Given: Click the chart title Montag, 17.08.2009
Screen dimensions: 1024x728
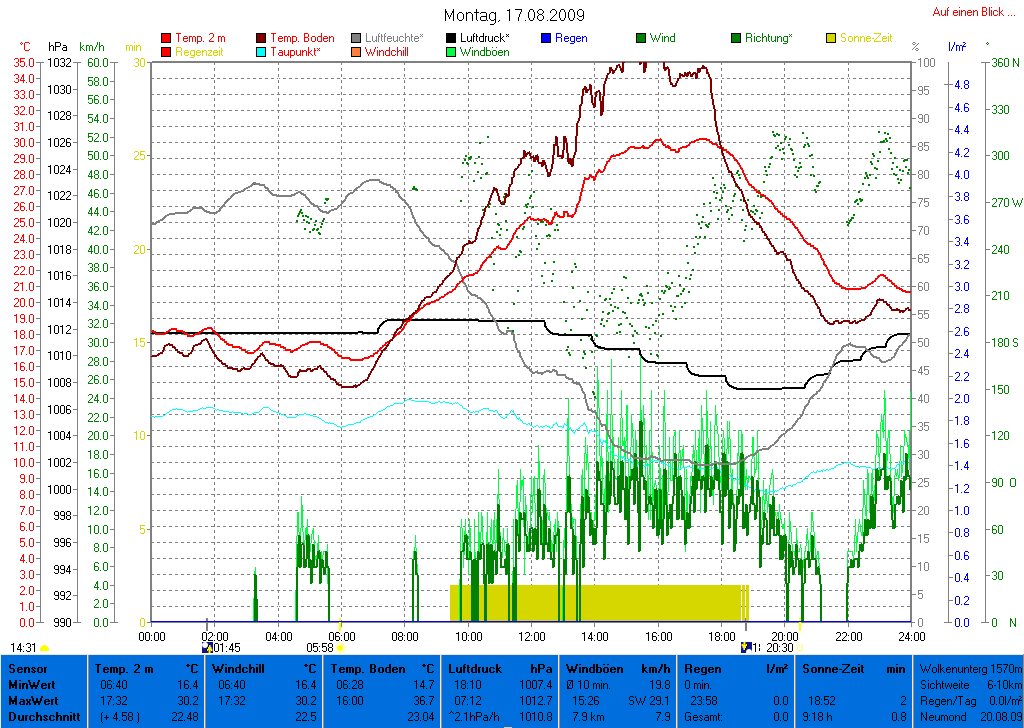Looking at the screenshot, I should (x=514, y=16).
